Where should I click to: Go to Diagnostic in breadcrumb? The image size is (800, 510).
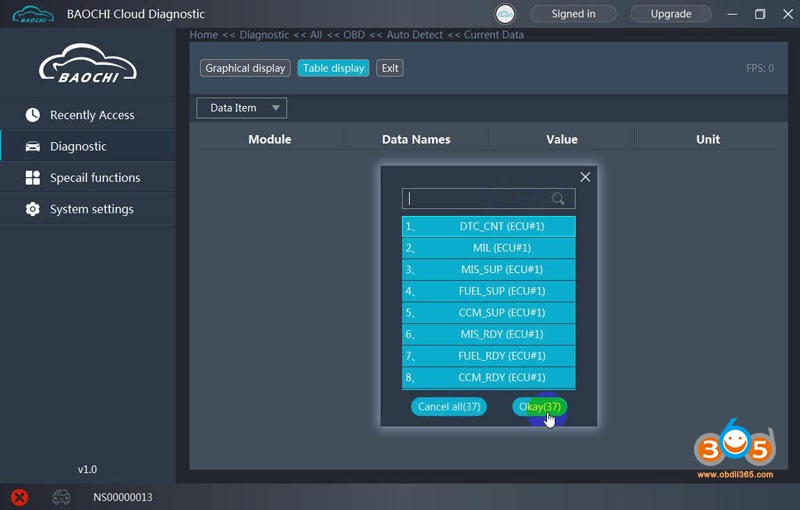(264, 35)
